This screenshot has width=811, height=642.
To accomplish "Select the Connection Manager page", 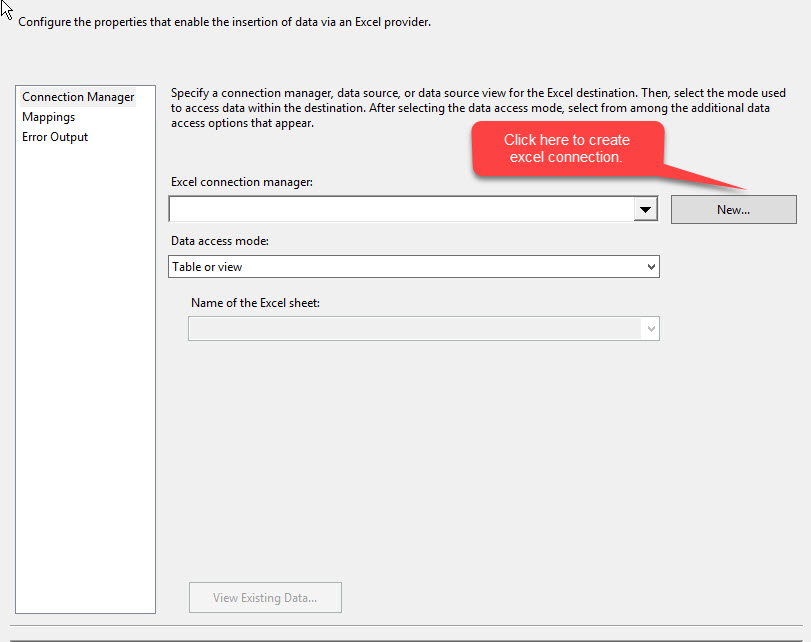I will coord(78,97).
